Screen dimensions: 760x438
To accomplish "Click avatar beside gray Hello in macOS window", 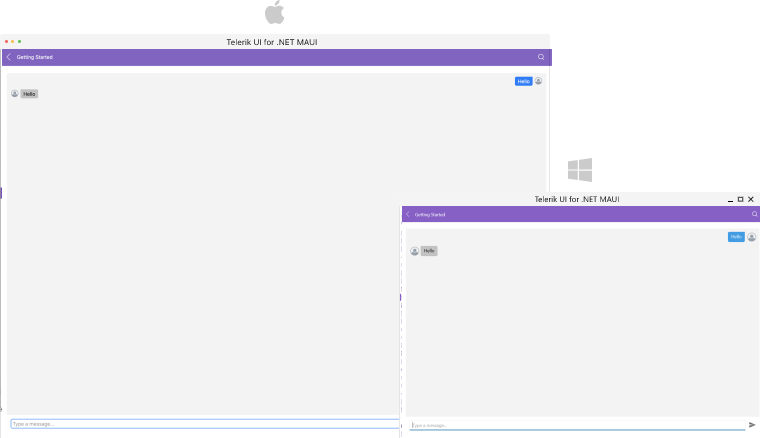I will pos(15,94).
